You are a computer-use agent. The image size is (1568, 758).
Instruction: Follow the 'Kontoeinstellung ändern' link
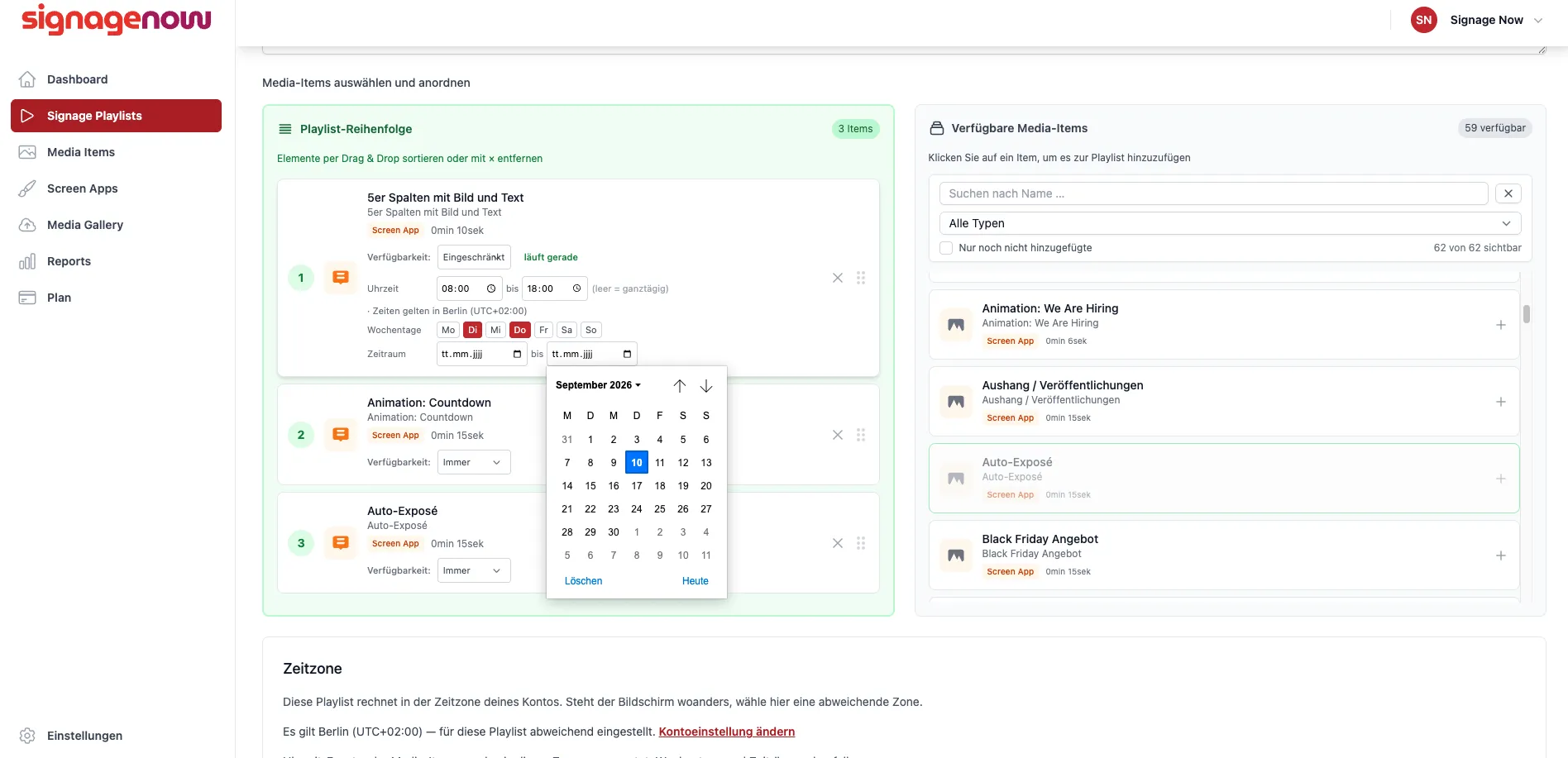point(727,732)
